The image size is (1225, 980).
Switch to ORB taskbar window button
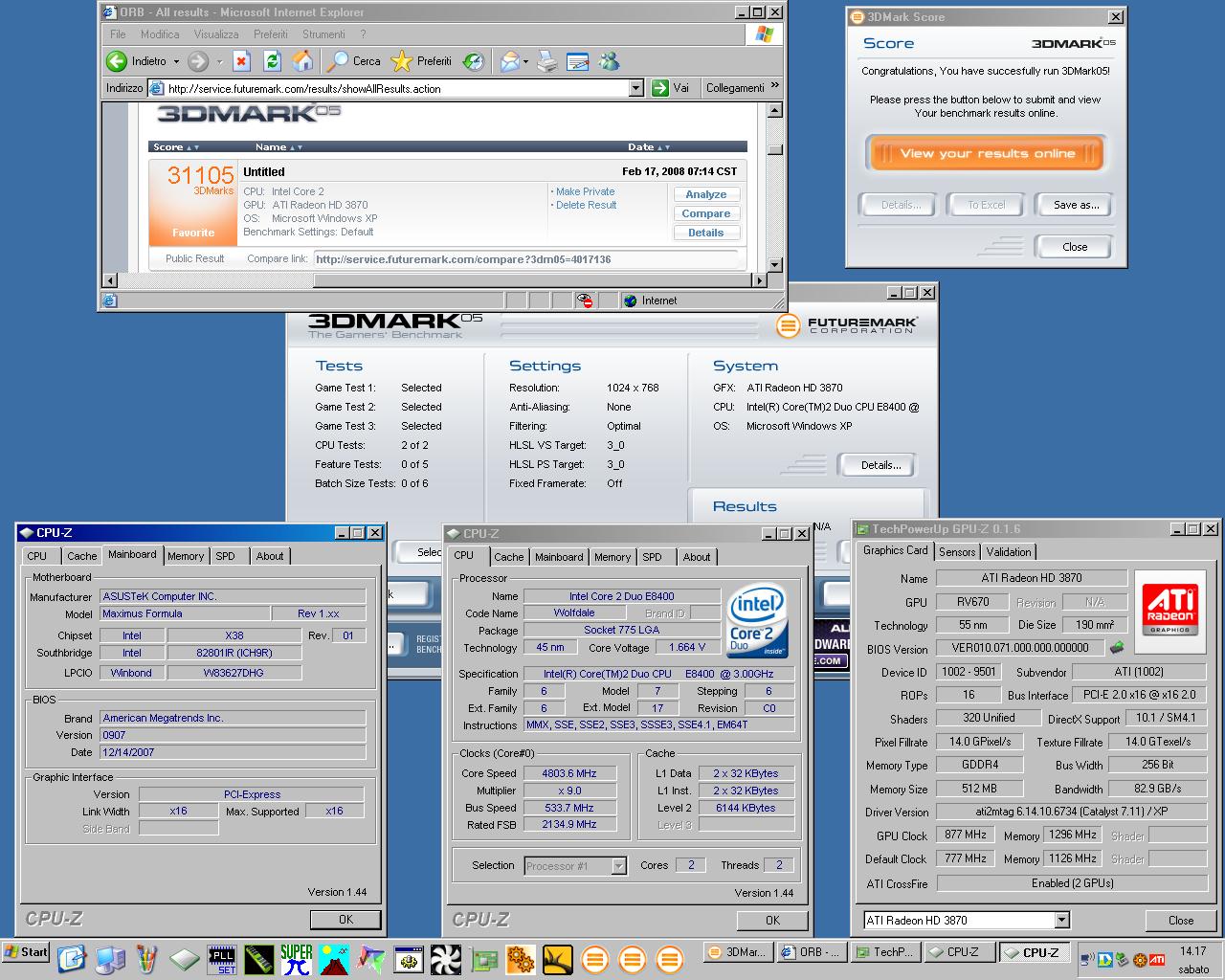click(810, 952)
